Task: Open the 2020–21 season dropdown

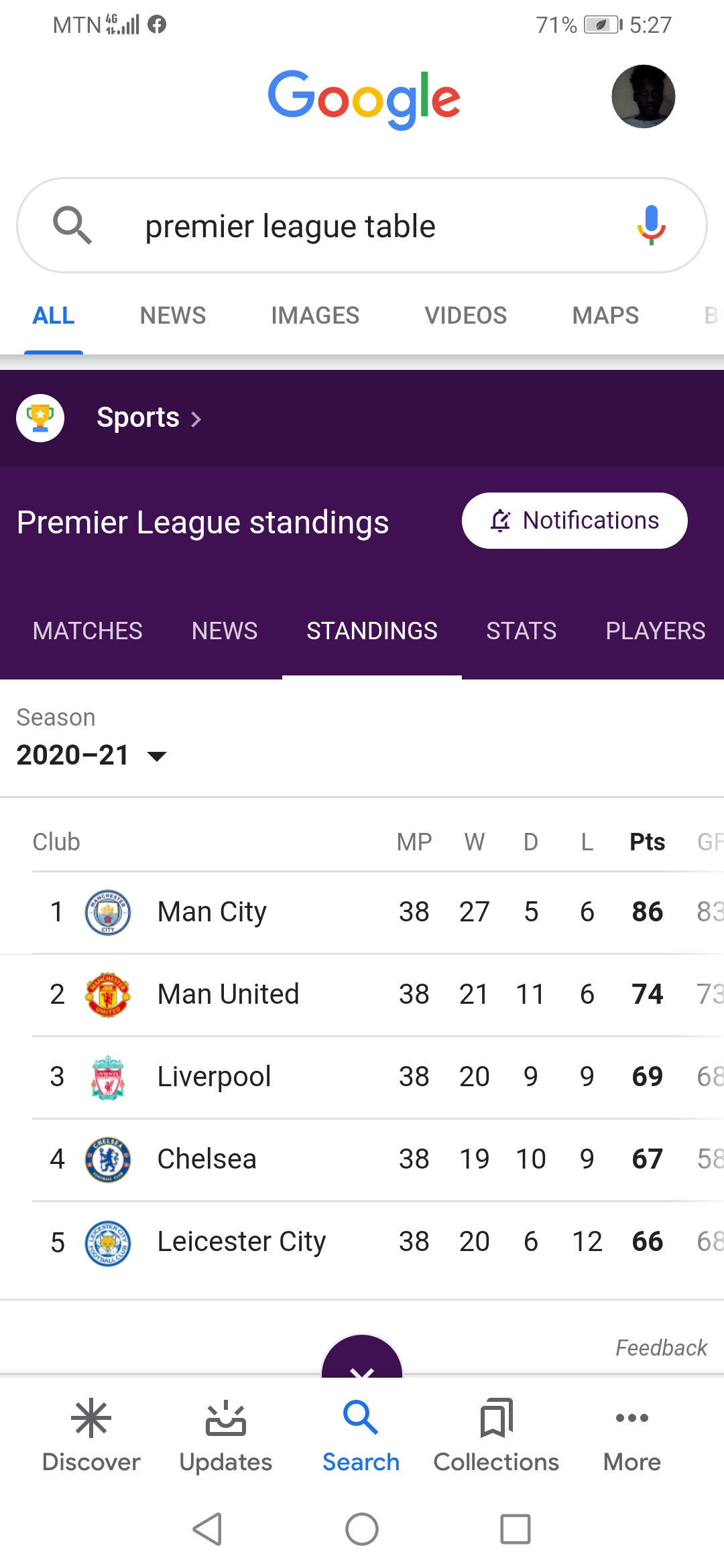Action: click(91, 755)
